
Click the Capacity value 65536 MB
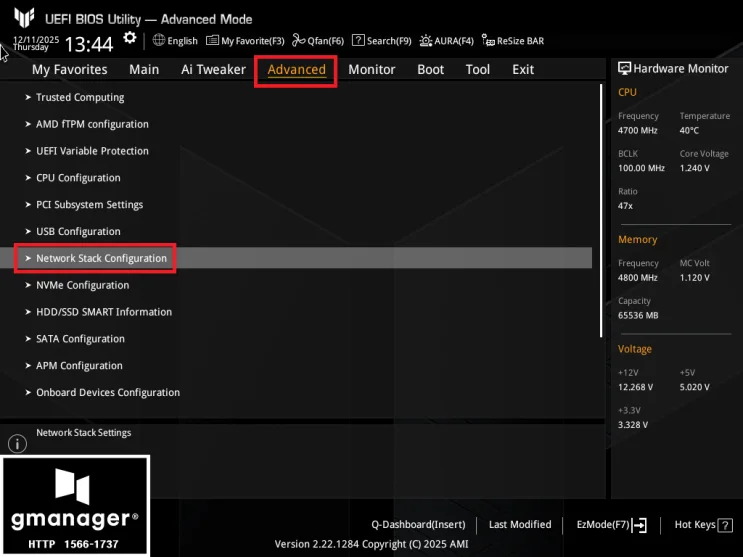pos(638,316)
